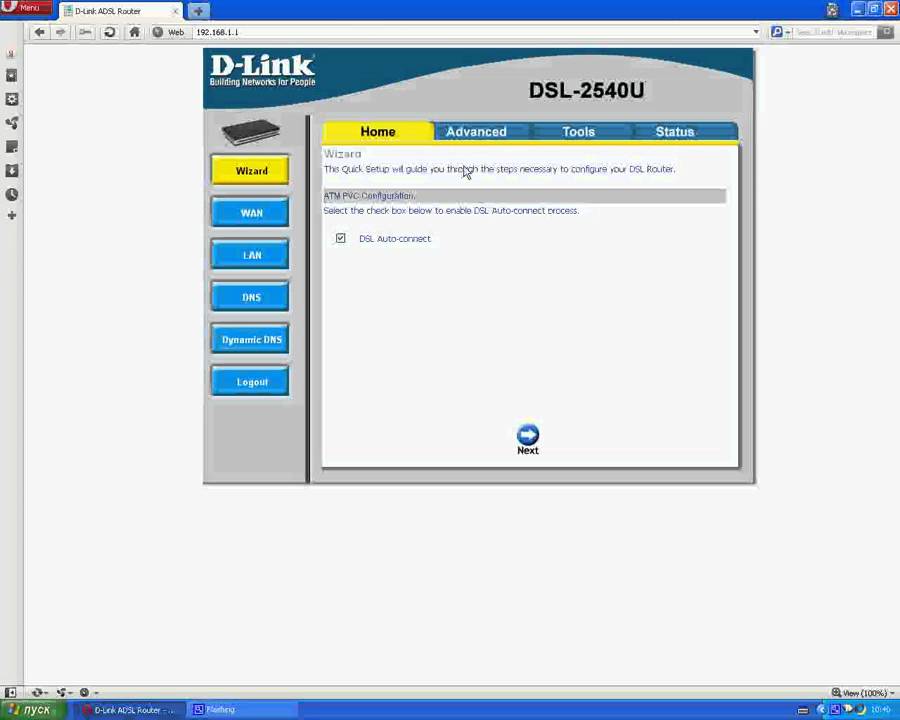Open the Opera Unite status bar menu
The width and height of the screenshot is (900, 720).
63,692
